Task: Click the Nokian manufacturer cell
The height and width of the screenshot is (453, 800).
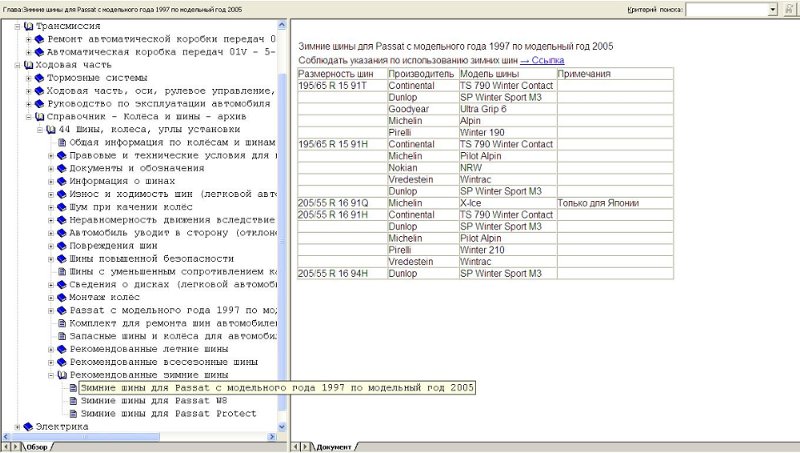Action: (423, 168)
